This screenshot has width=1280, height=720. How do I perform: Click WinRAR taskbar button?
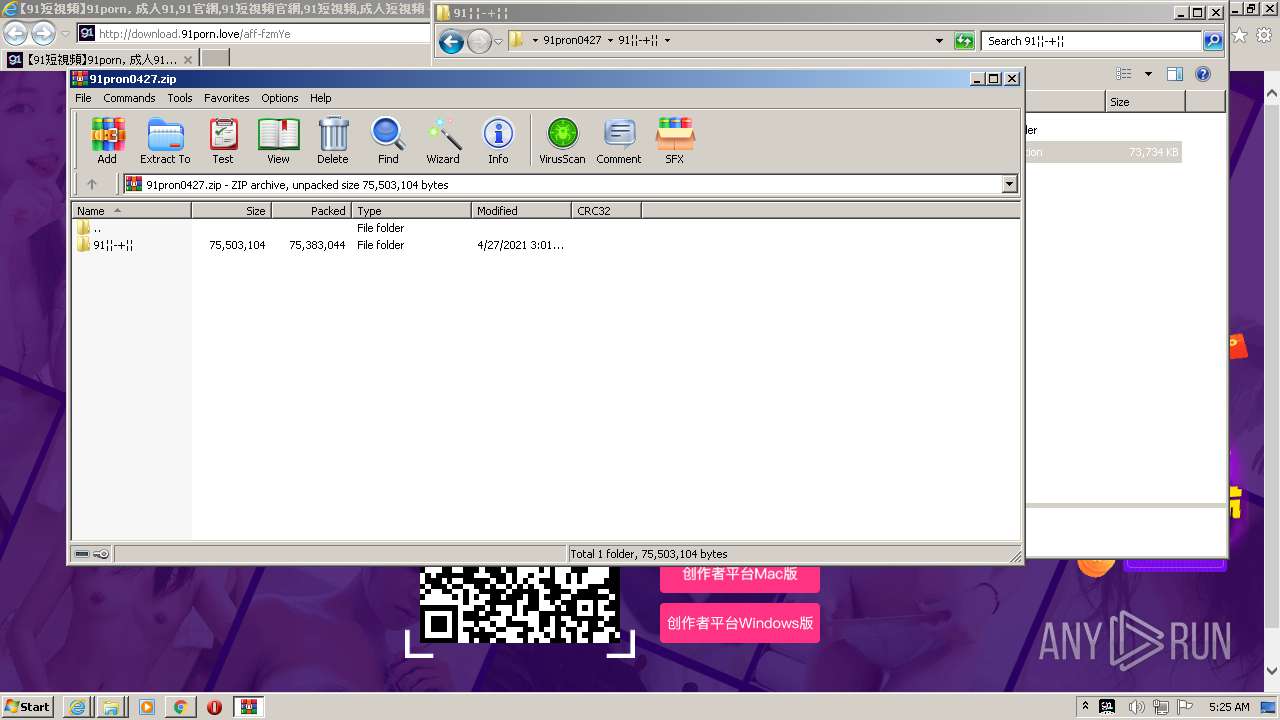coord(249,706)
